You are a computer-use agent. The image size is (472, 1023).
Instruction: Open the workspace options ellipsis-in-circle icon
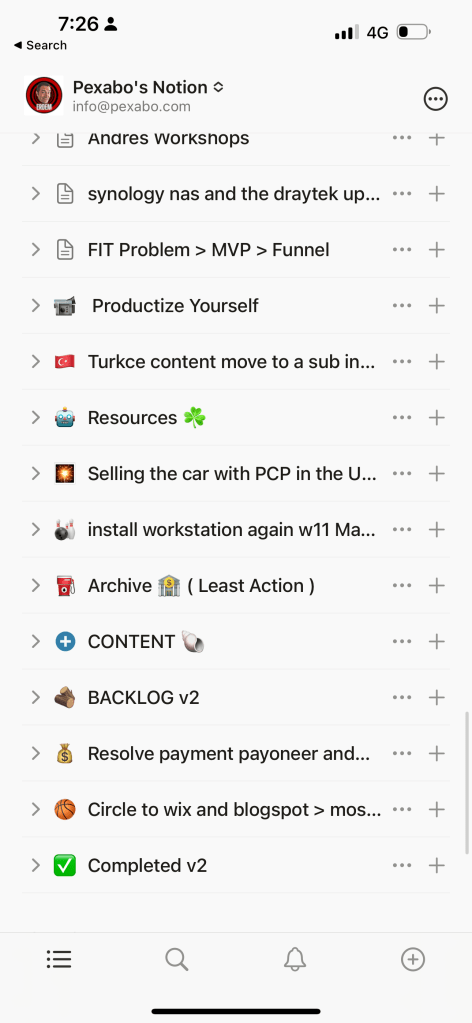tap(435, 99)
